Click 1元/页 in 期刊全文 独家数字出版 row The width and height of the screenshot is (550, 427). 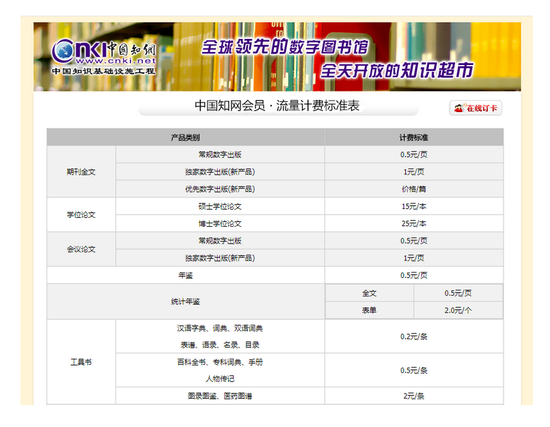coord(414,172)
